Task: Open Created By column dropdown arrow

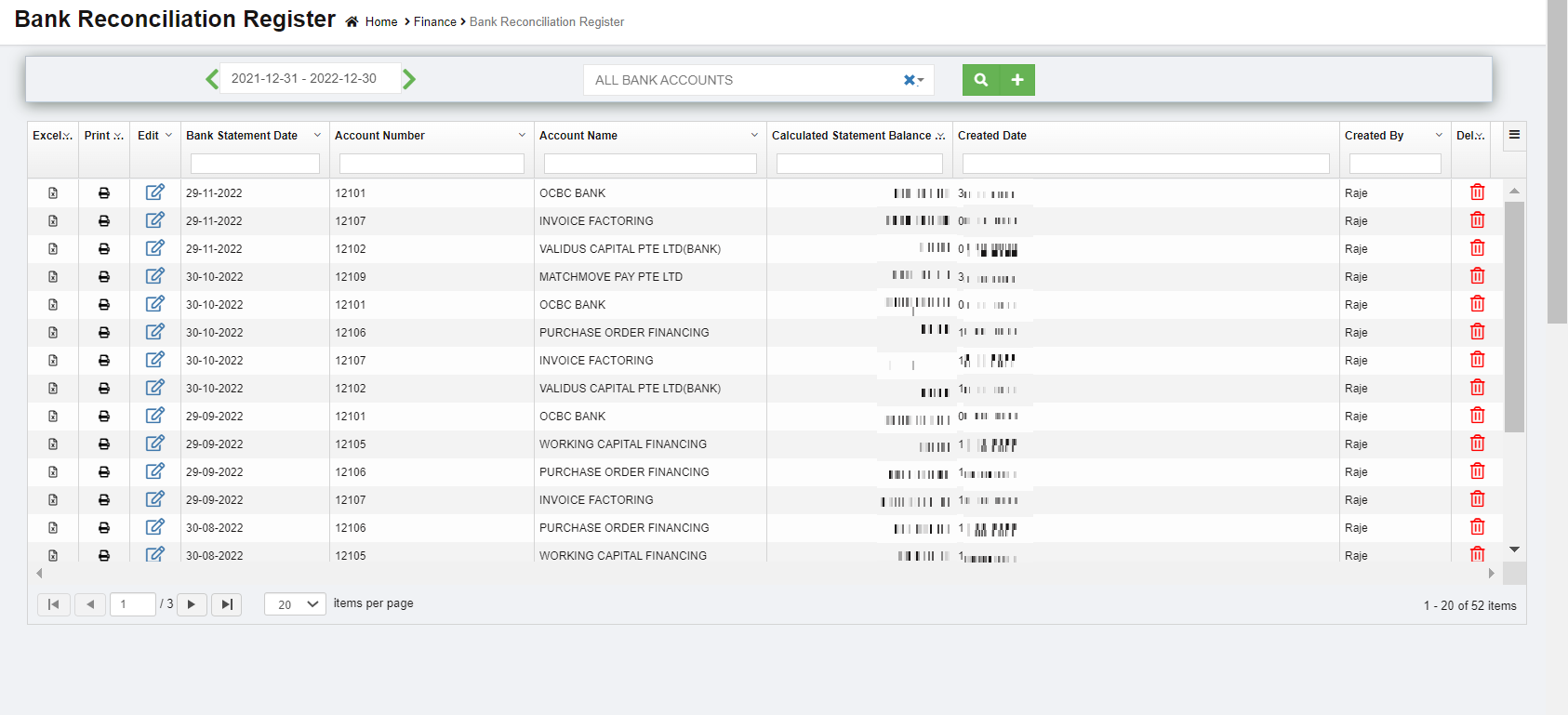Action: pos(1439,135)
